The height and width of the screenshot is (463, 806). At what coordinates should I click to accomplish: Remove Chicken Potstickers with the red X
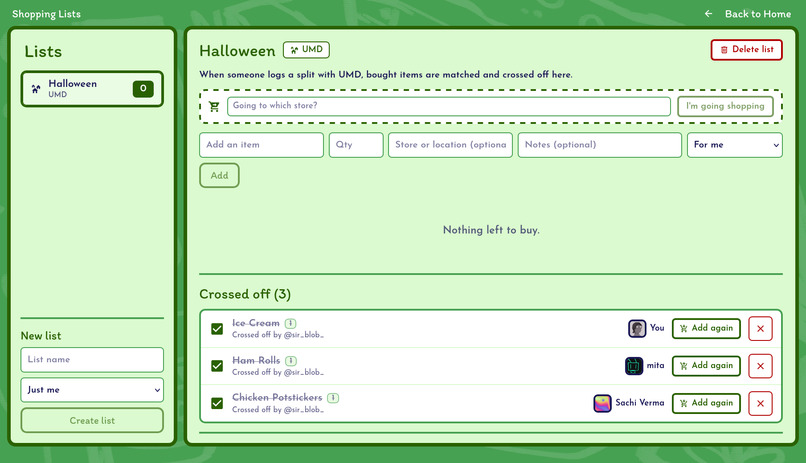pos(760,403)
